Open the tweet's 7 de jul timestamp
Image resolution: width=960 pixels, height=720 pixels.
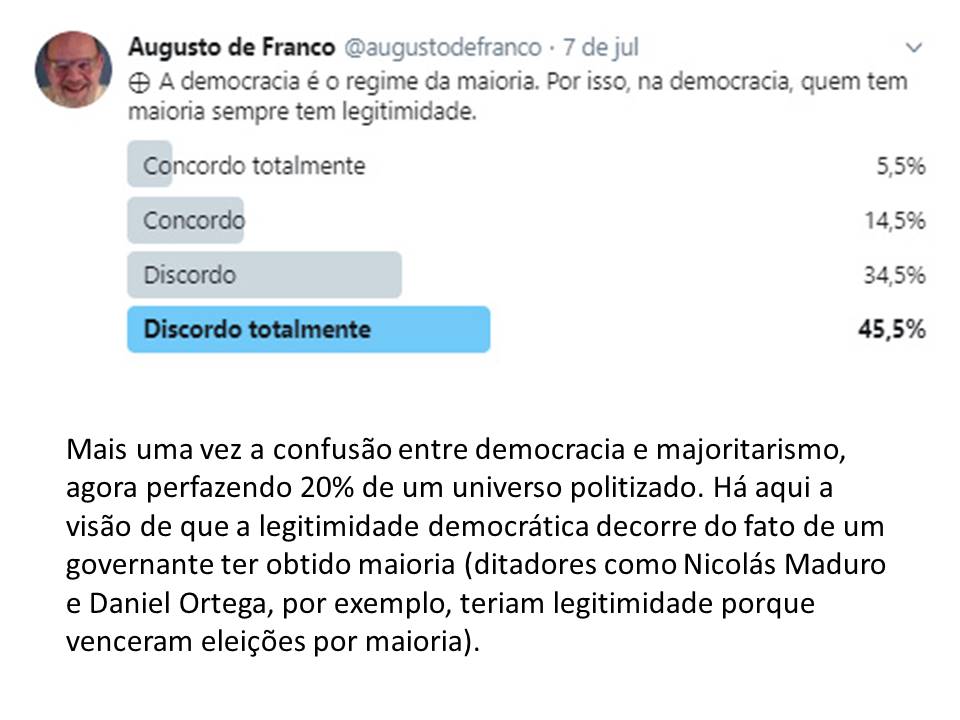click(x=600, y=47)
